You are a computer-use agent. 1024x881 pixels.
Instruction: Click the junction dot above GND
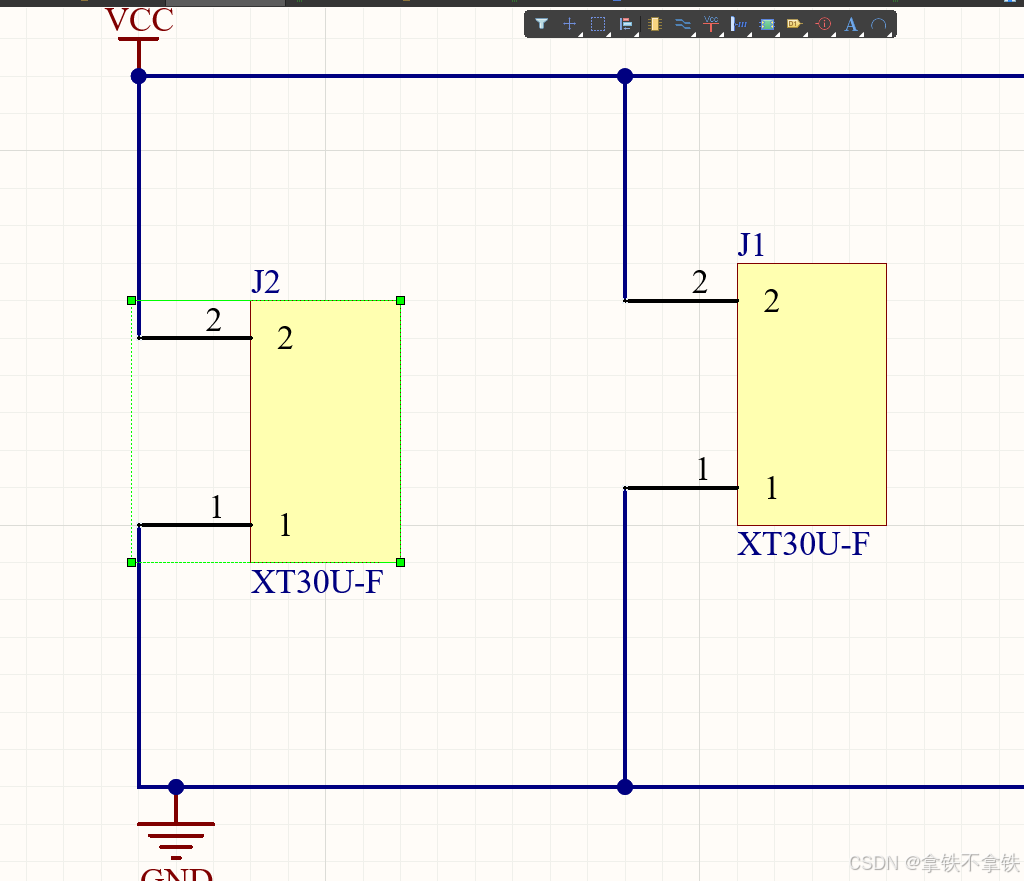(x=176, y=787)
